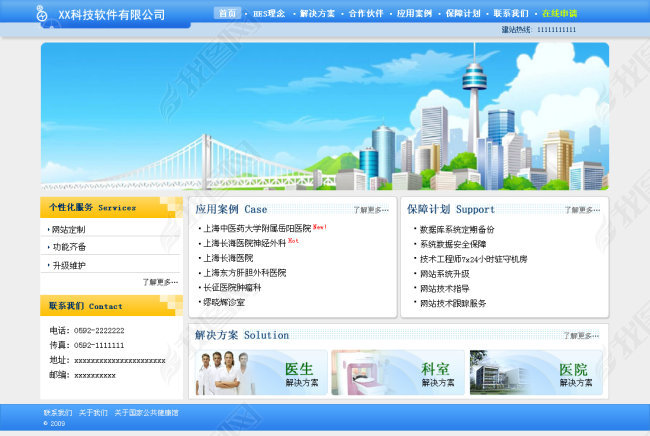The width and height of the screenshot is (650, 436).
Task: Click 了解更多 in the 保障计划 Support panel
Action: pyautogui.click(x=582, y=210)
